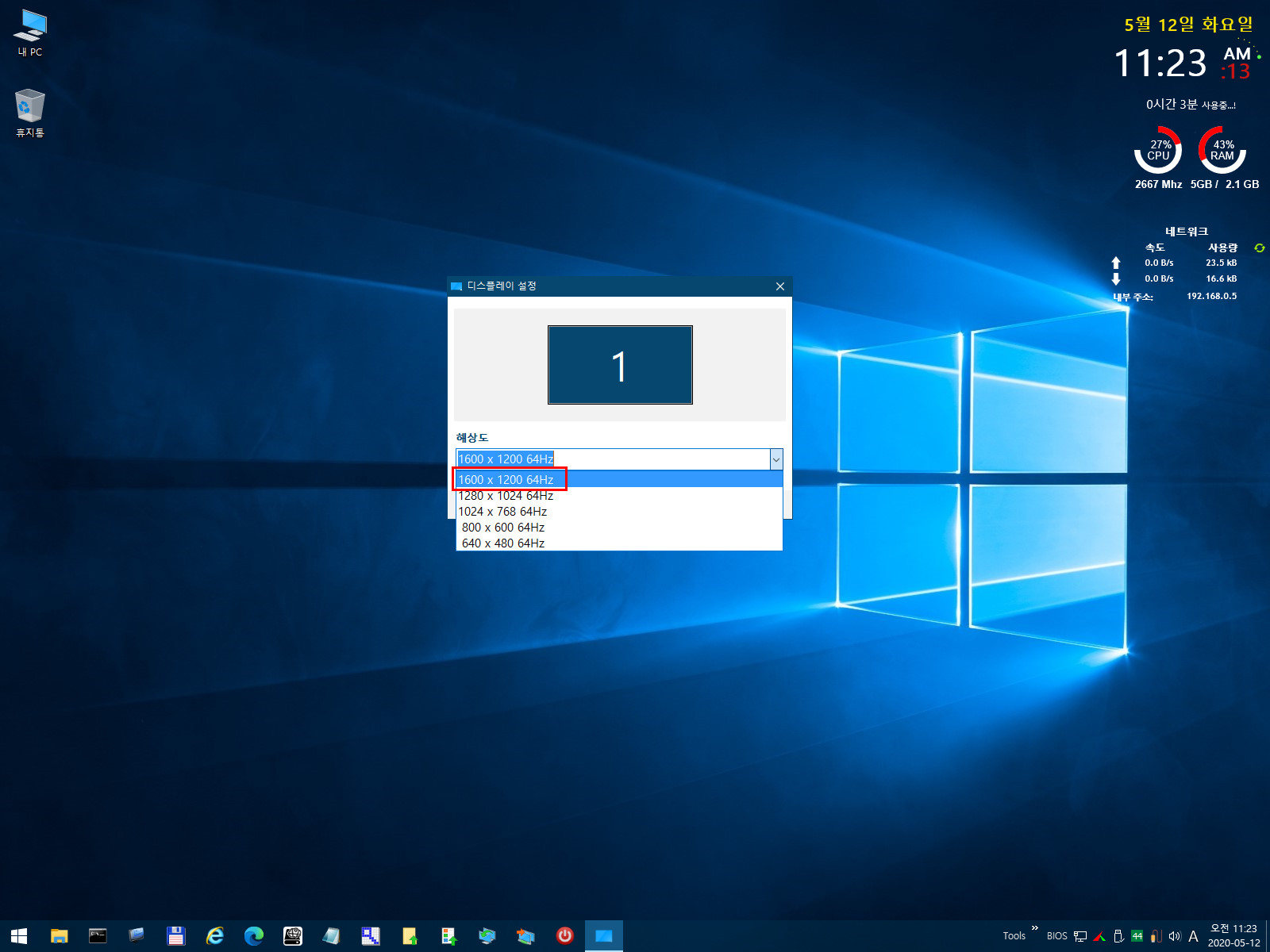Click the green refresh icon beside 네트워크
This screenshot has height=952, width=1270.
(1259, 248)
